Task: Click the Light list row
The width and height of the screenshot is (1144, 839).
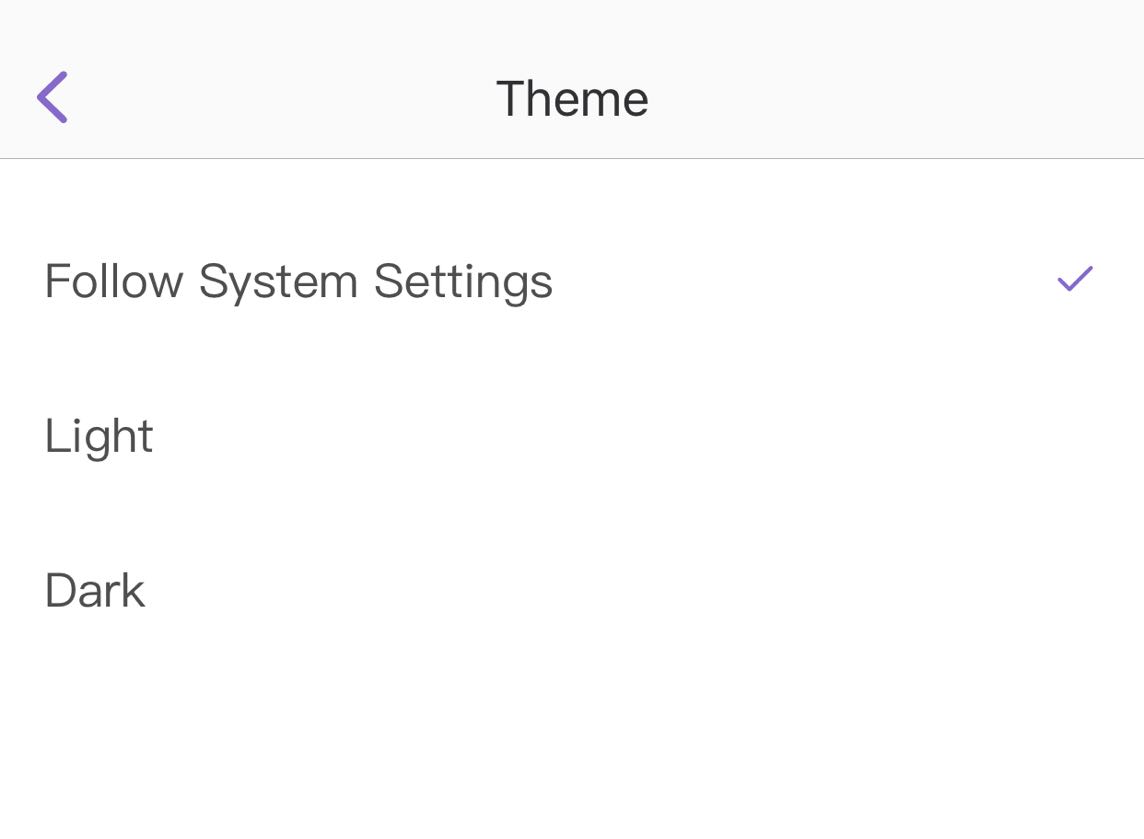Action: click(572, 436)
